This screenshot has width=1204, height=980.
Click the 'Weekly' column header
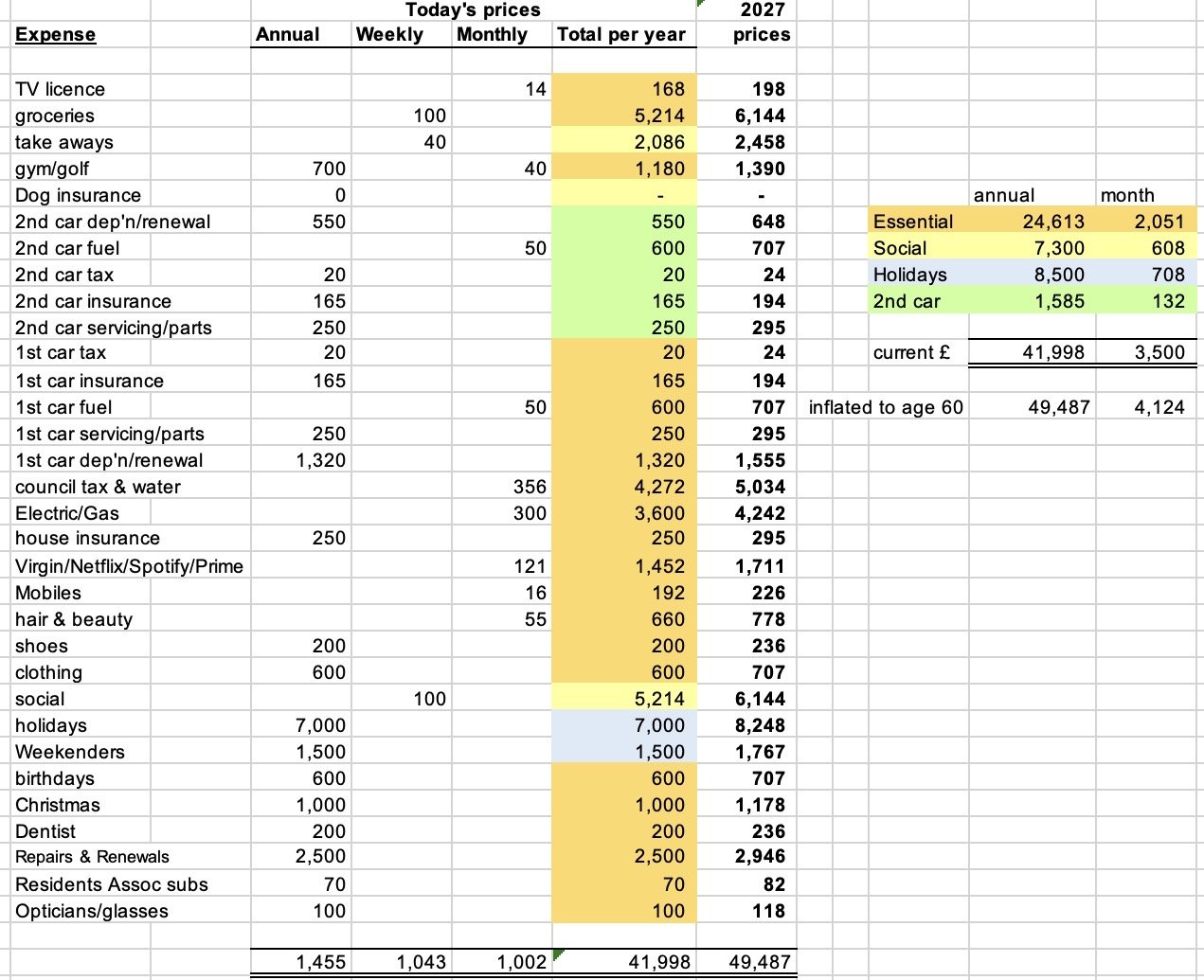tap(389, 35)
